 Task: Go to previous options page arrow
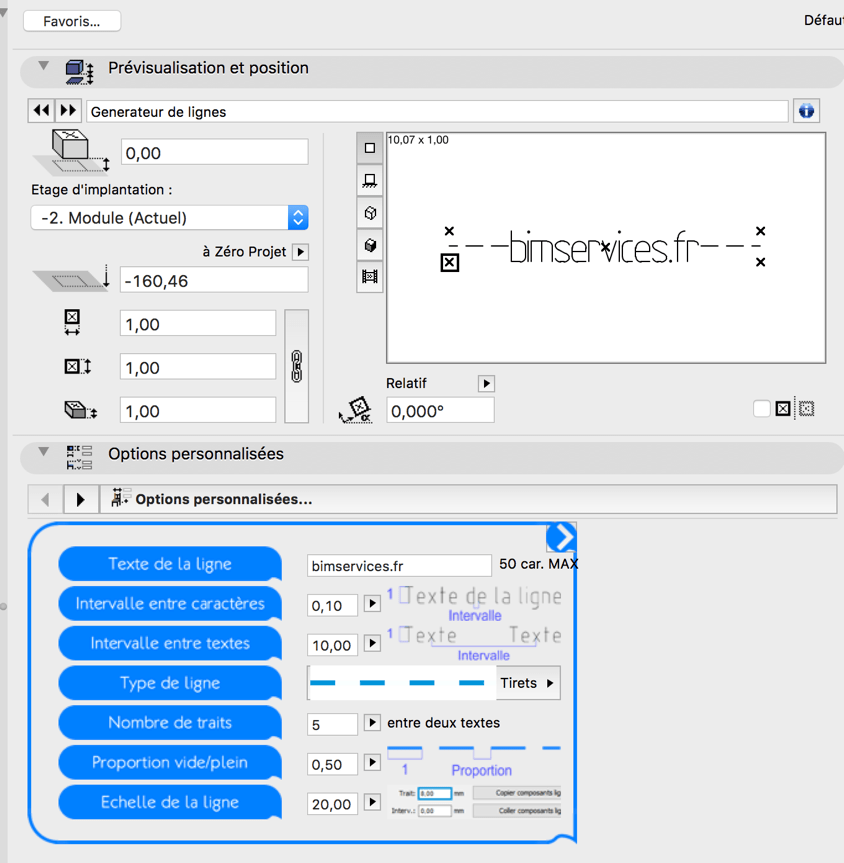46,499
